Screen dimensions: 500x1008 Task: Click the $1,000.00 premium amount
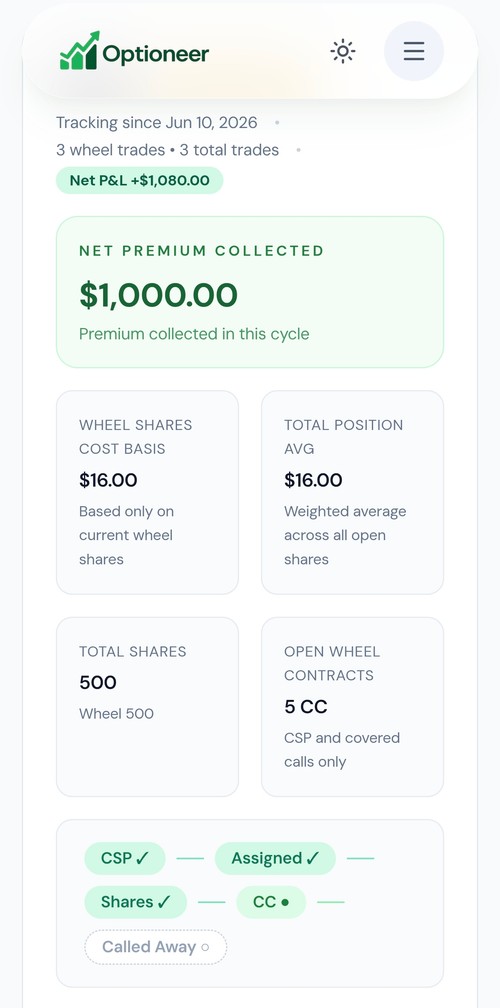tap(158, 294)
